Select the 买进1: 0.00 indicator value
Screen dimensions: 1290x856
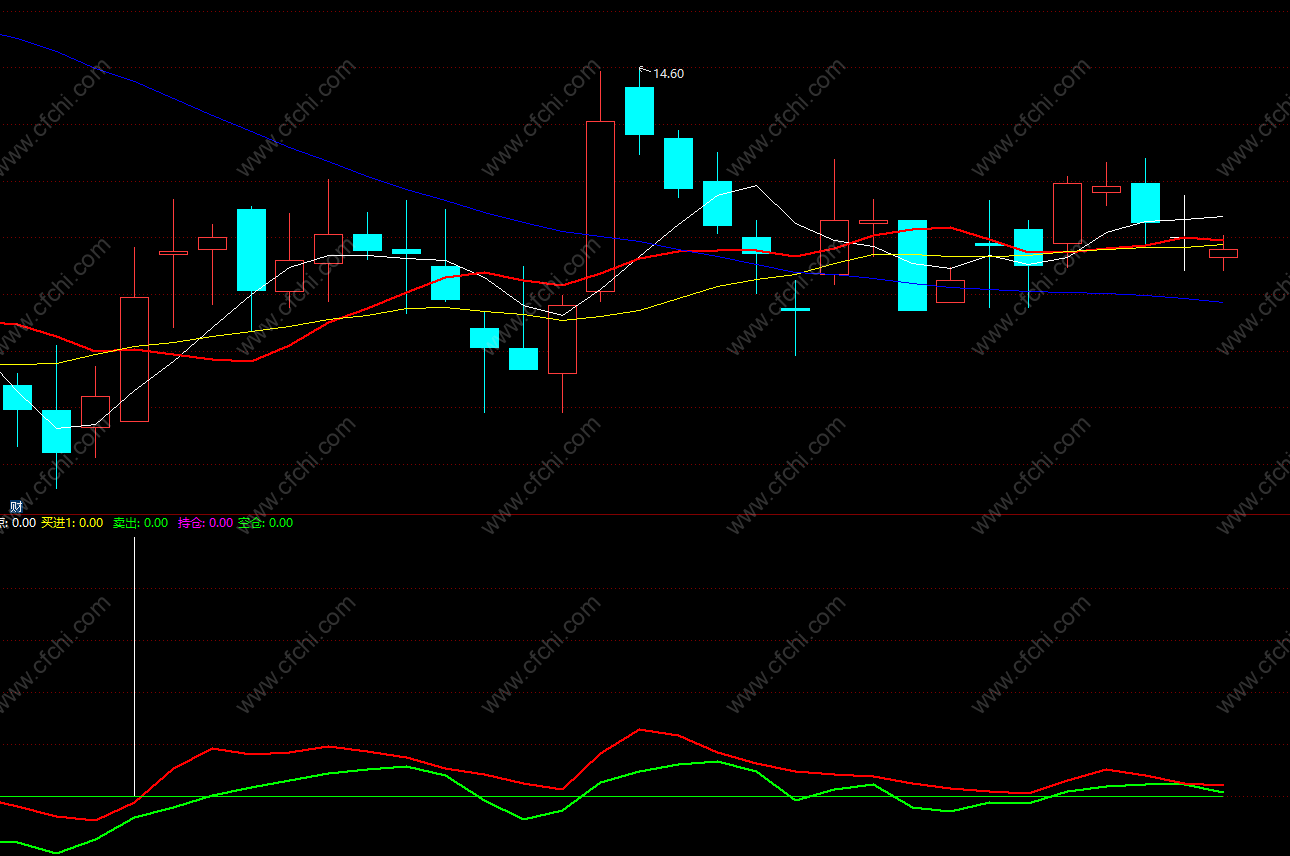[x=72, y=523]
